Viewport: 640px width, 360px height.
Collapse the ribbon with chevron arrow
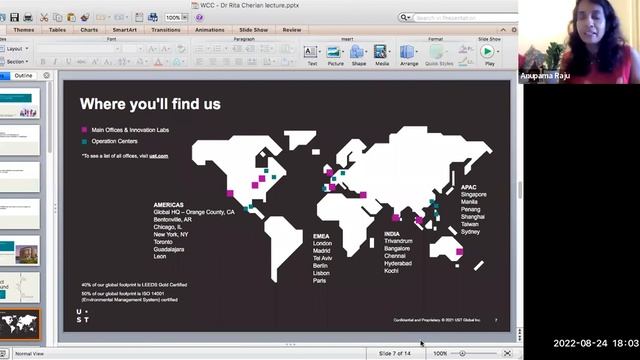coord(503,30)
